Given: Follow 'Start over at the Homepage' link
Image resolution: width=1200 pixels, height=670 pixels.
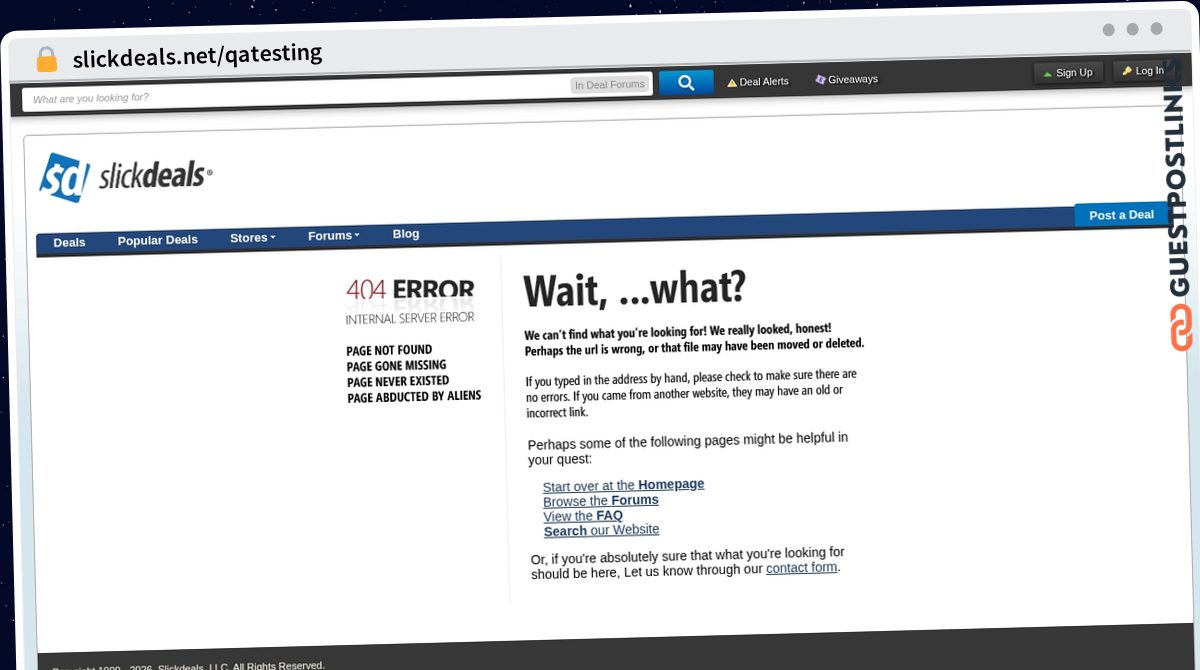Looking at the screenshot, I should point(623,485).
